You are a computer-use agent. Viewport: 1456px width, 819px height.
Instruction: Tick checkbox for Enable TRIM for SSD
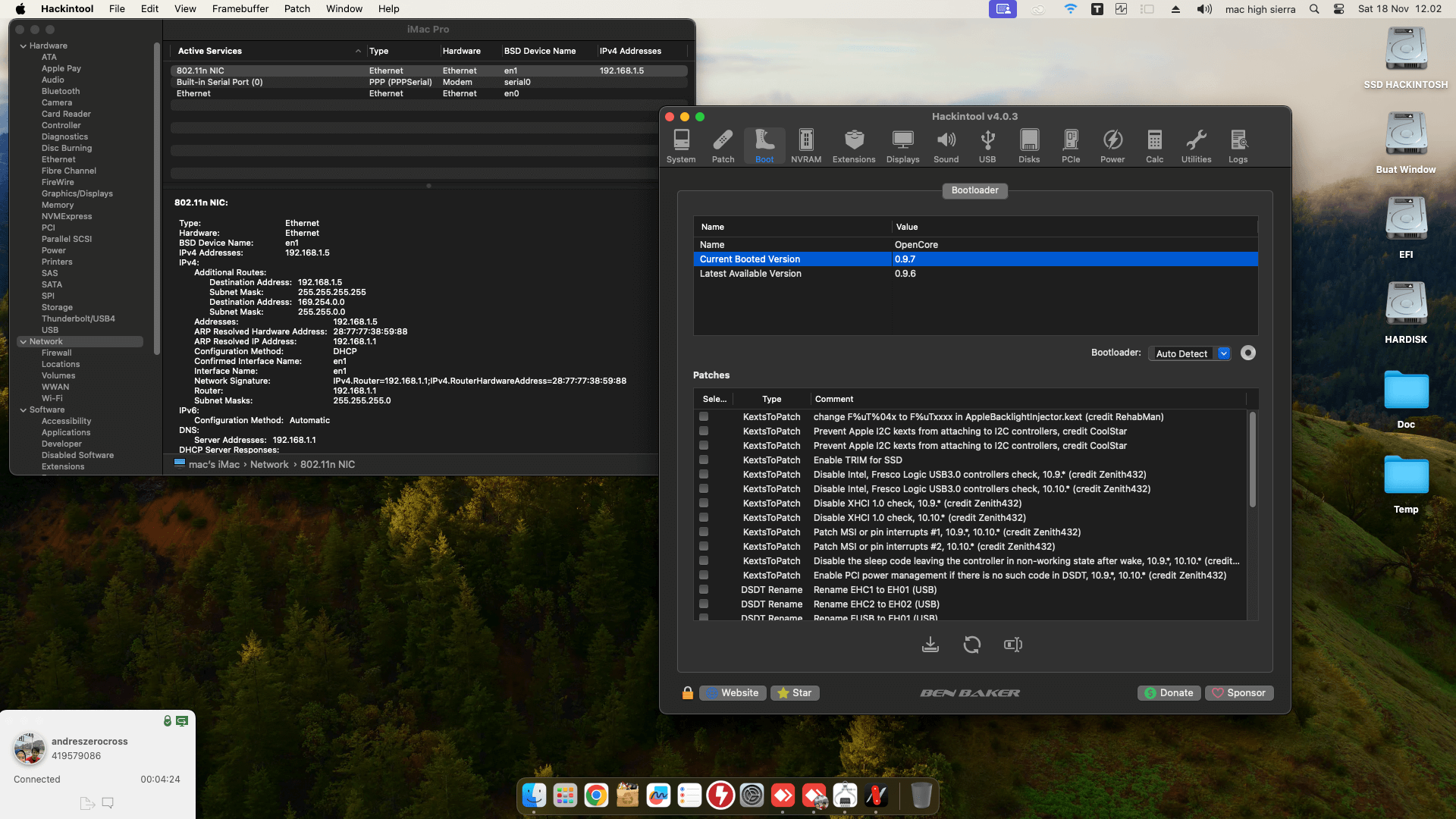pyautogui.click(x=704, y=460)
